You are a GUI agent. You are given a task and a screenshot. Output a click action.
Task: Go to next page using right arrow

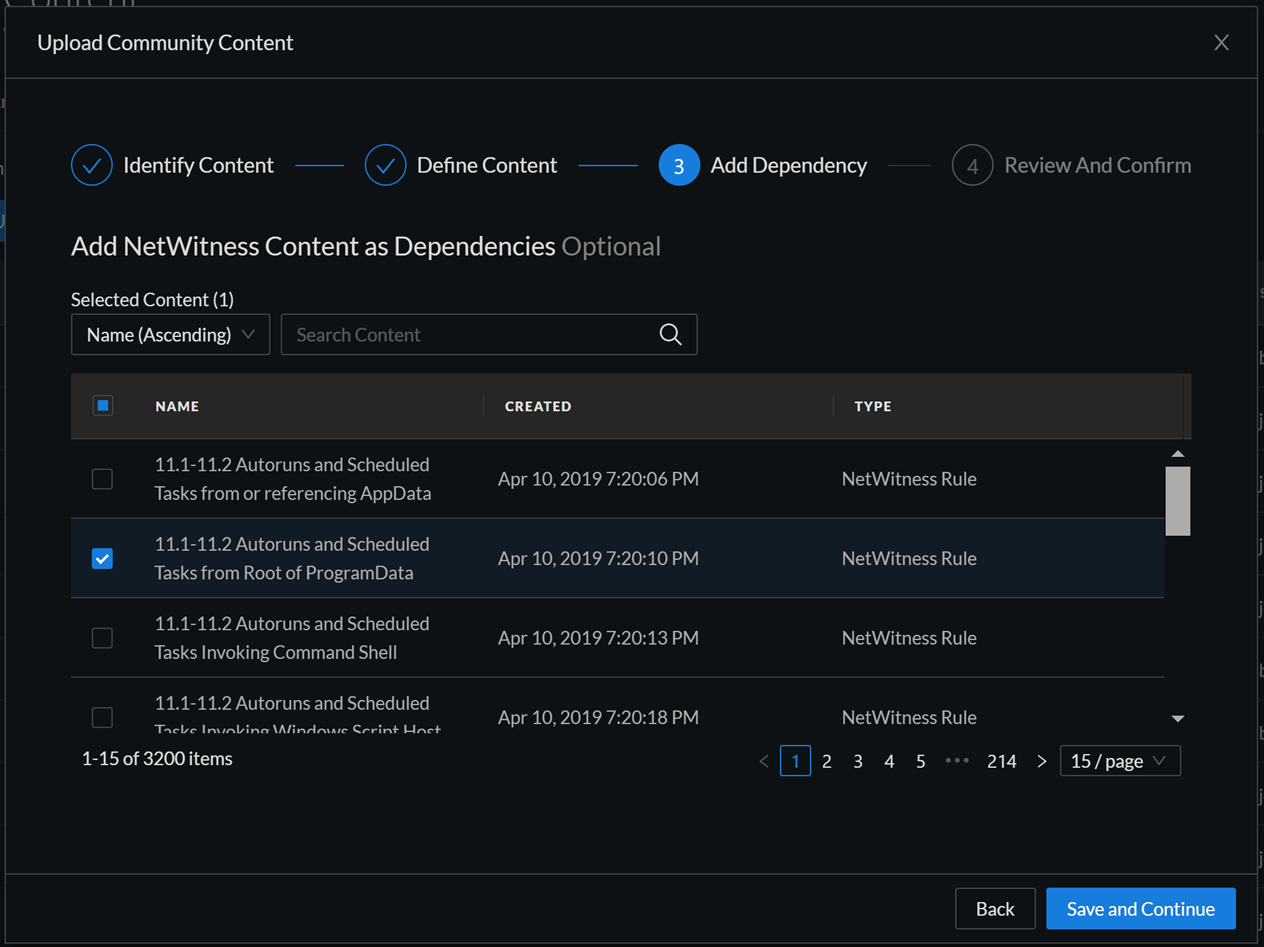[1041, 761]
